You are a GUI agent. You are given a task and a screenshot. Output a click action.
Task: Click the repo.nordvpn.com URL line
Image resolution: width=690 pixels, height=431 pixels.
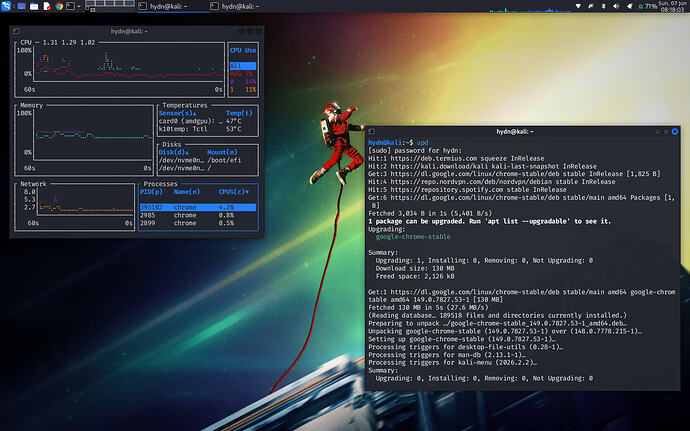492,182
